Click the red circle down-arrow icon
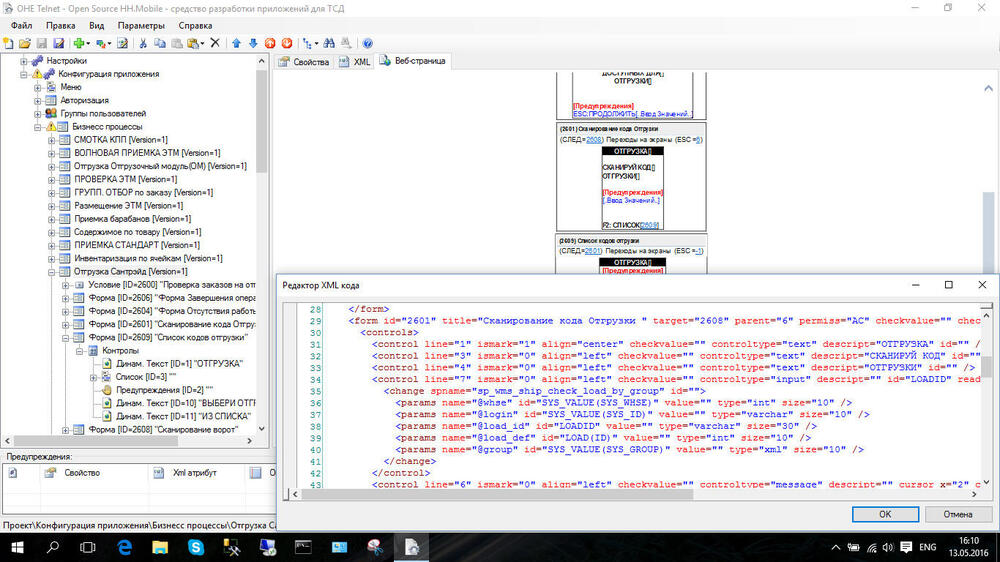Viewport: 1000px width, 562px height. [287, 43]
